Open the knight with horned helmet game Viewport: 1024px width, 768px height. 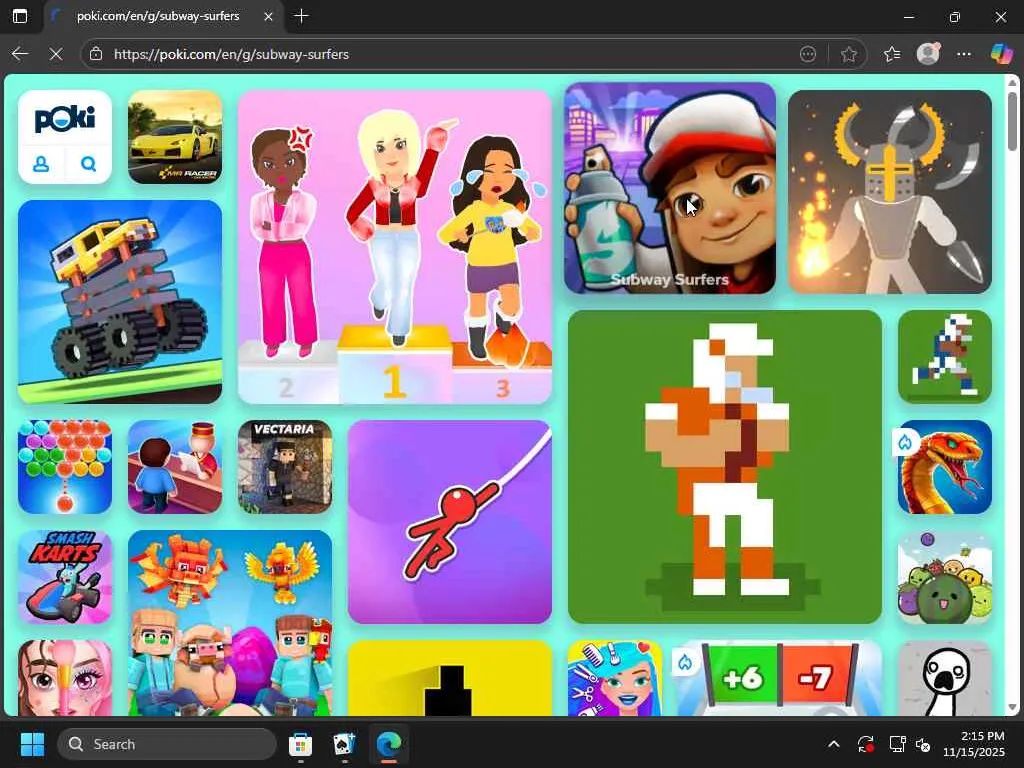coord(889,192)
